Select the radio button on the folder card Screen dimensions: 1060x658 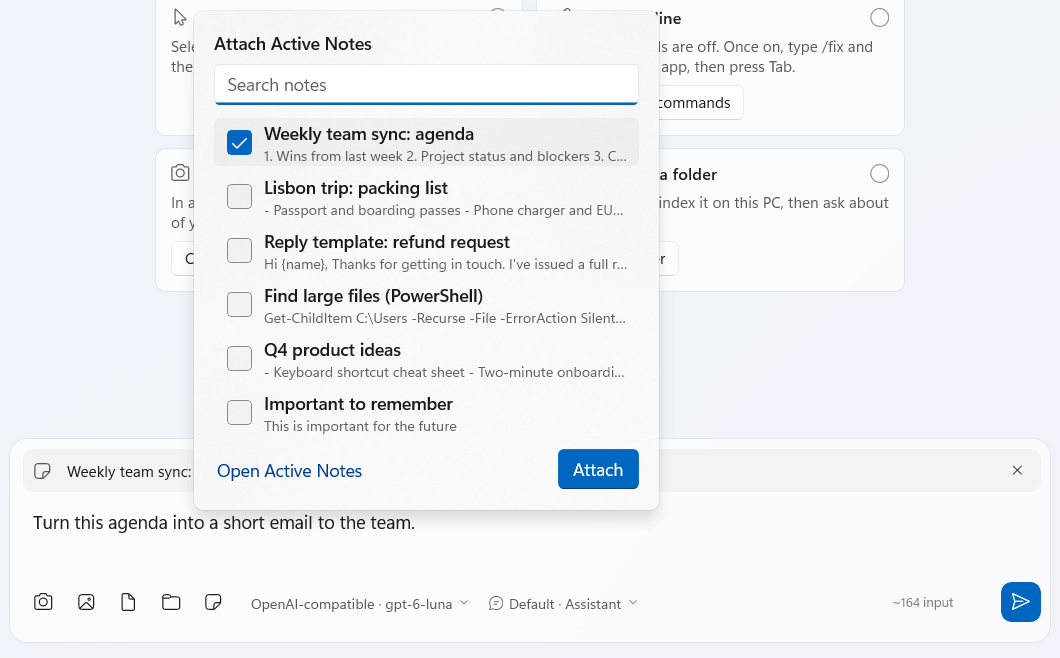pos(880,174)
